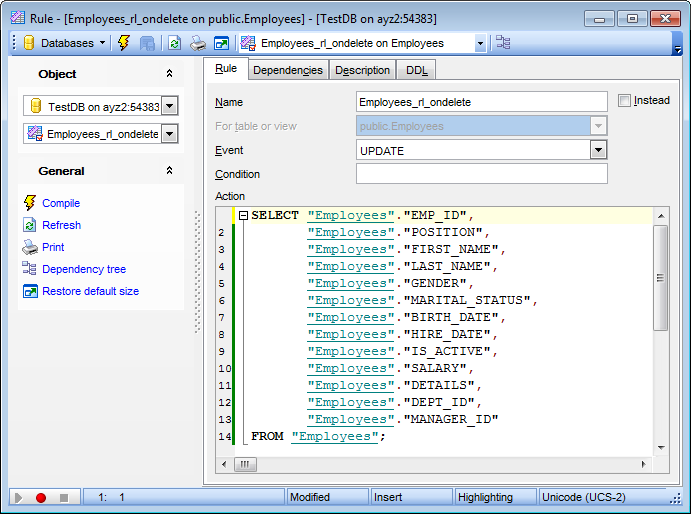Collapse the Object panel

tap(169, 74)
